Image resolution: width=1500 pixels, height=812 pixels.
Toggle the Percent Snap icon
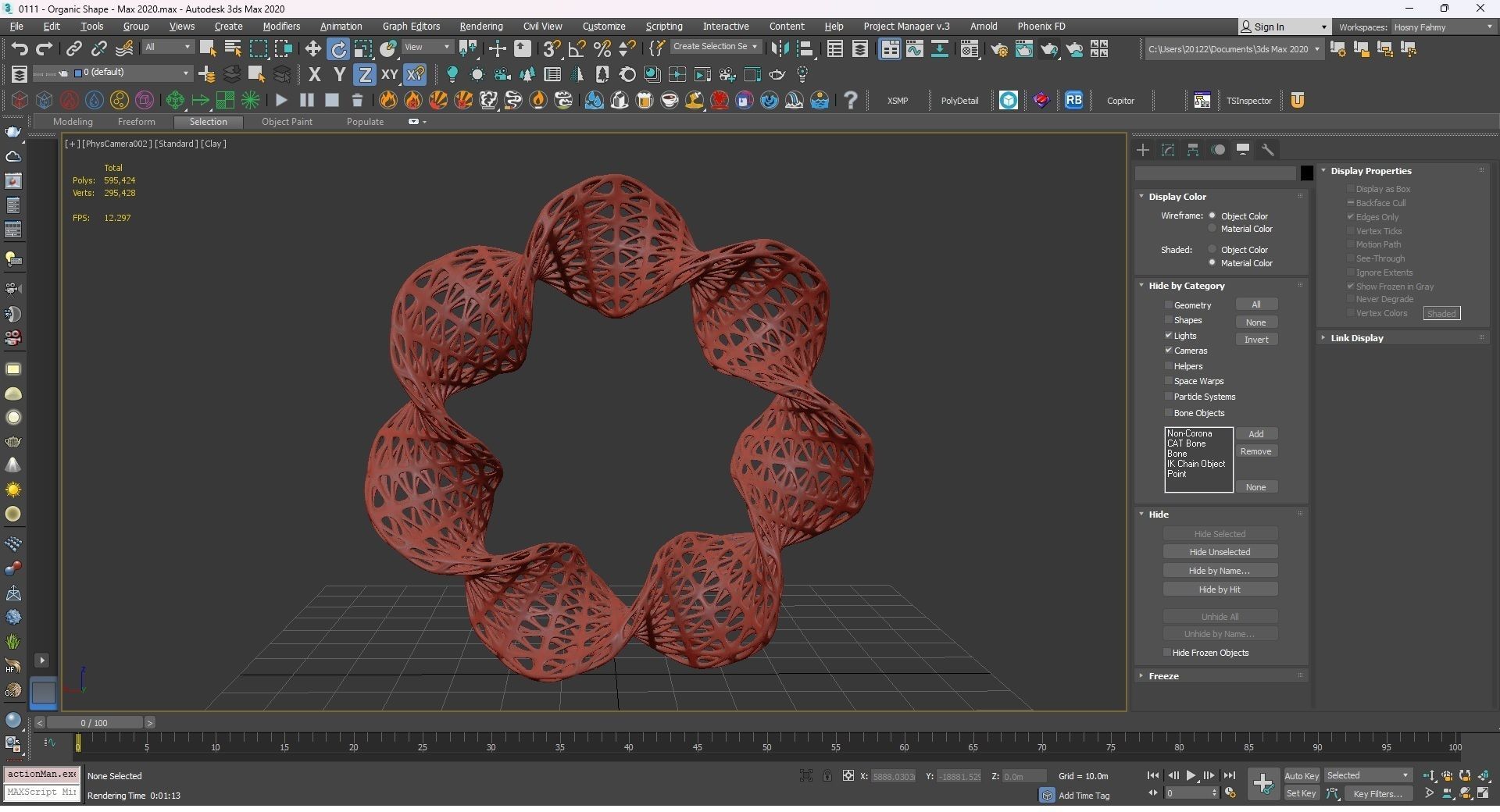coord(602,48)
